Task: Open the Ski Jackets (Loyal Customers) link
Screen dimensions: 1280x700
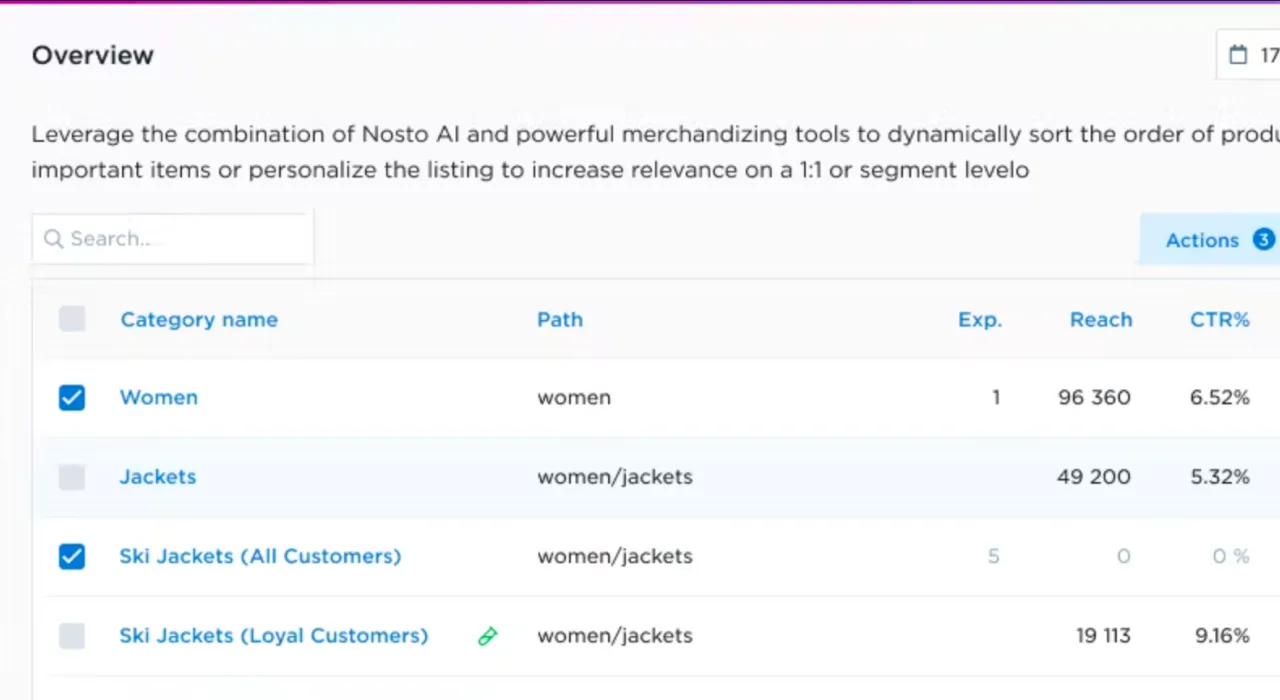Action: pos(274,636)
